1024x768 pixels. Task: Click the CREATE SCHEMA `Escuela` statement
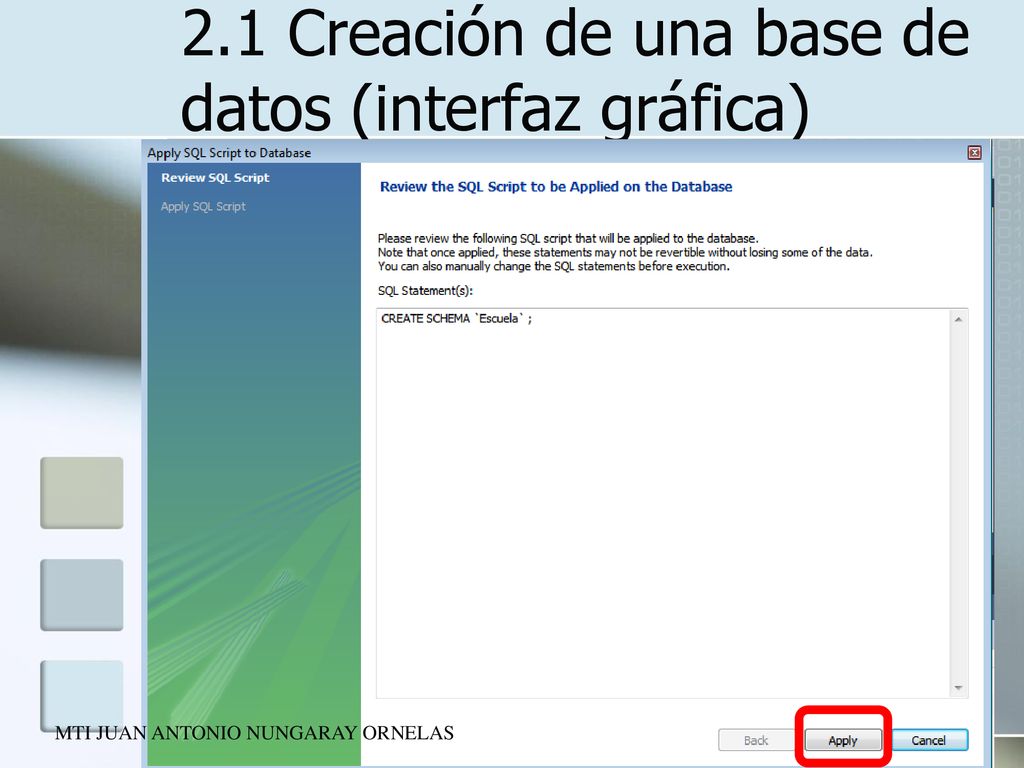[x=456, y=319]
